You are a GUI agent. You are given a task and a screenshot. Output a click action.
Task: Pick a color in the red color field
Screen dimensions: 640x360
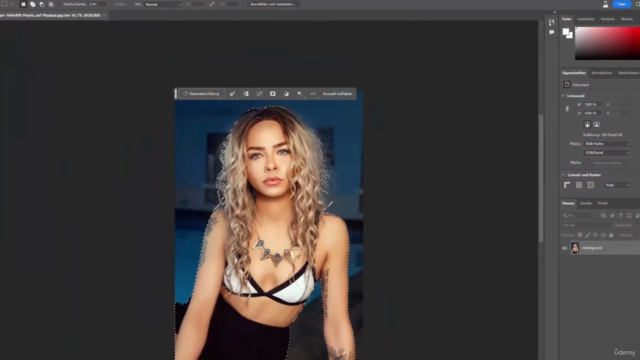pos(607,43)
